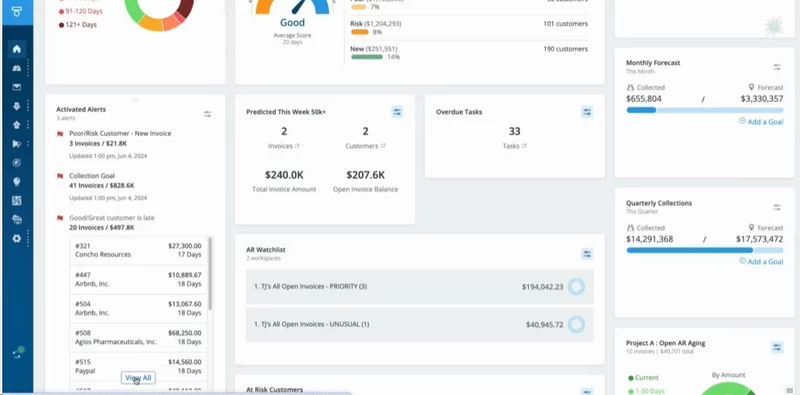Open the mail envelope icon in sidebar
This screenshot has width=800, height=395.
tap(17, 87)
